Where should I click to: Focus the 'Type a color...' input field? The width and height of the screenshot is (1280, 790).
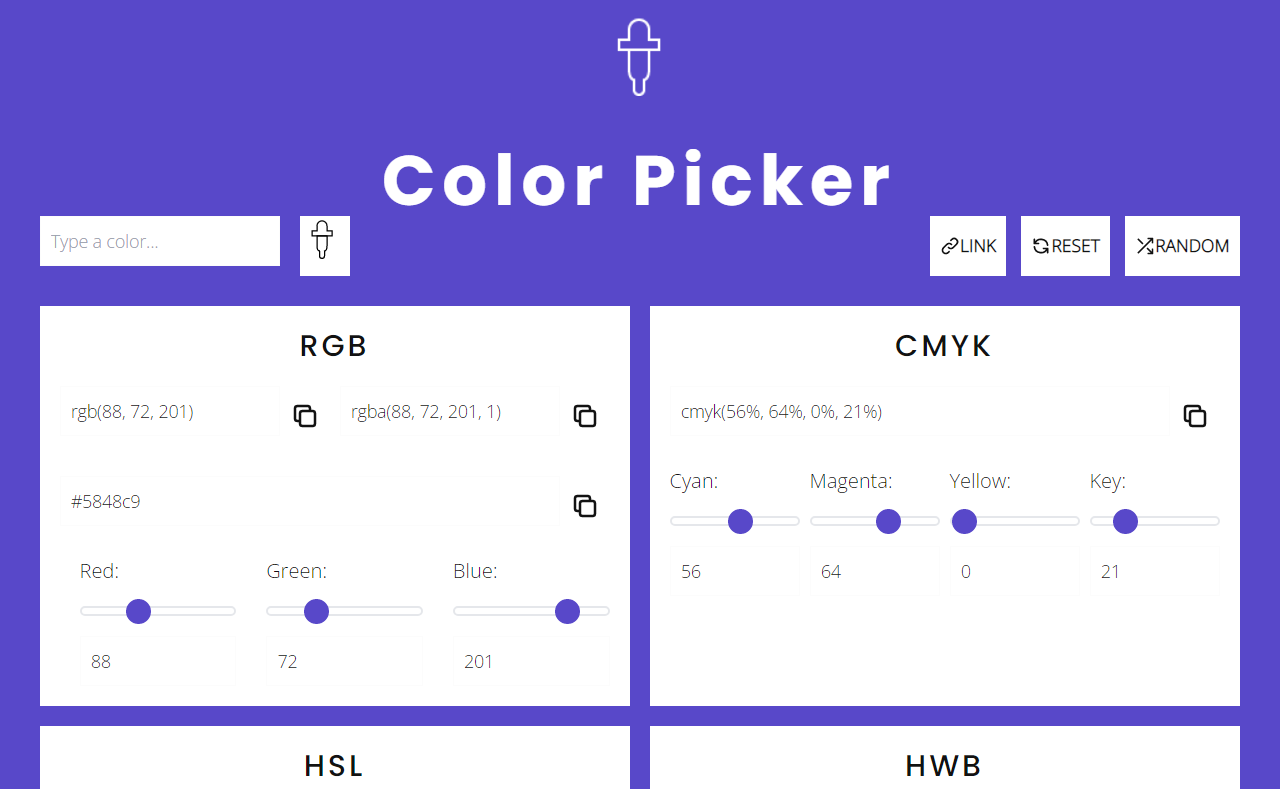160,242
